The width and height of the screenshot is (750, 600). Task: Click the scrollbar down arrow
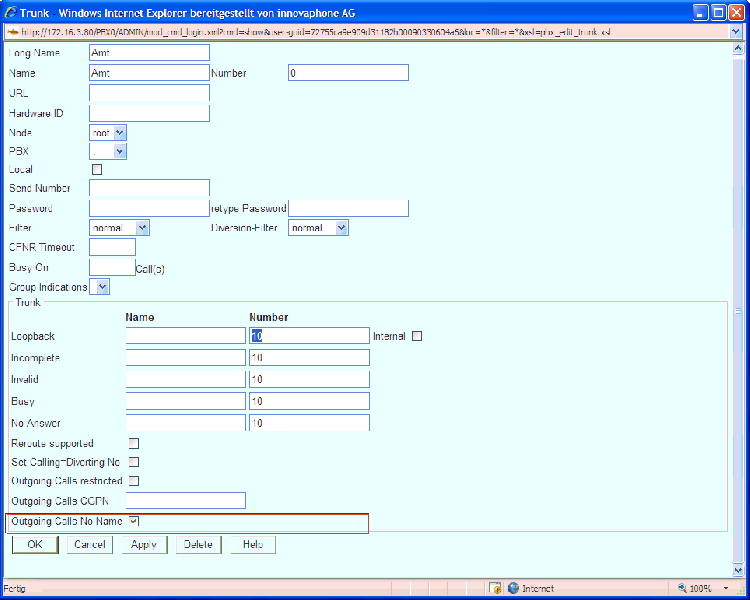pos(738,570)
